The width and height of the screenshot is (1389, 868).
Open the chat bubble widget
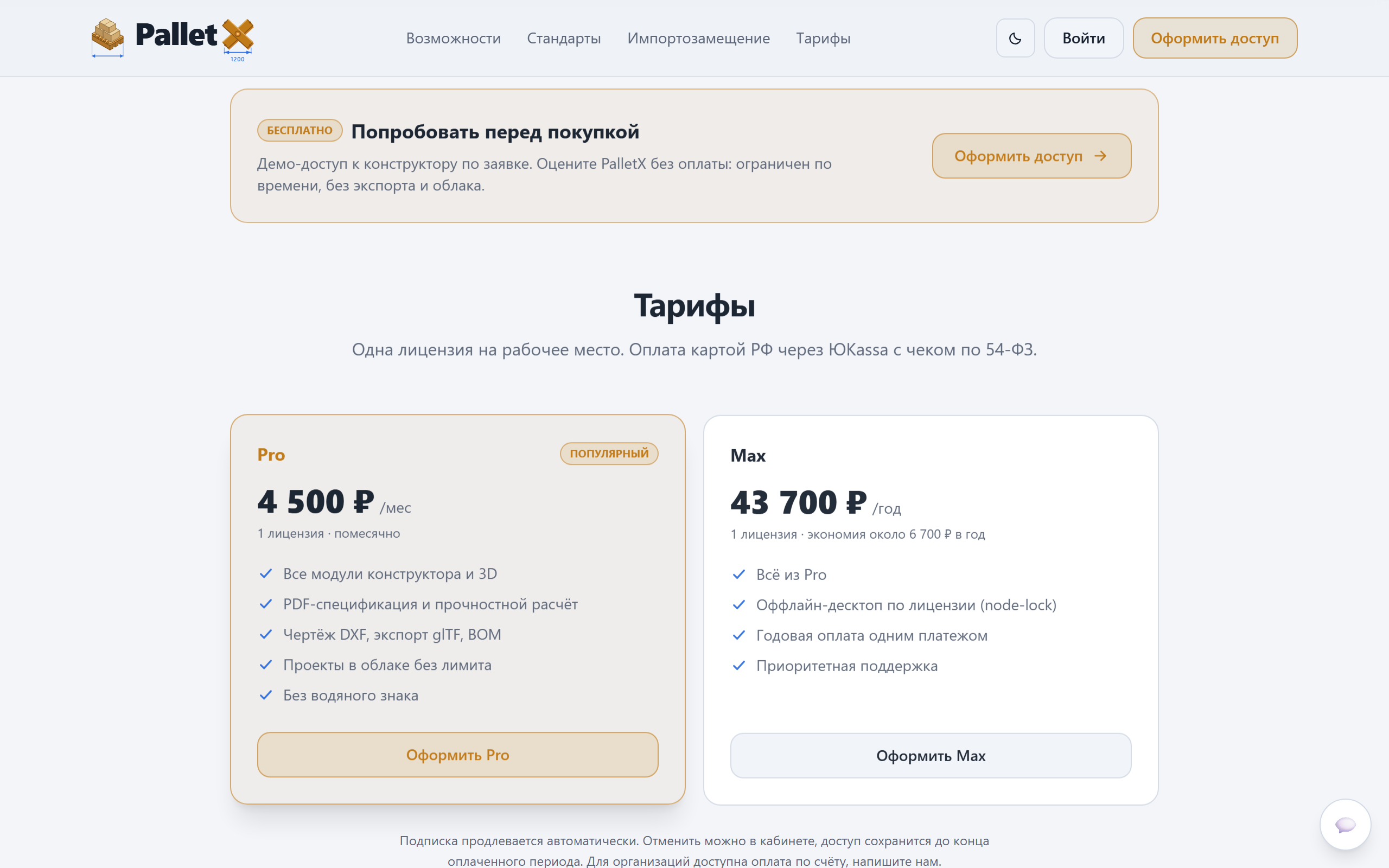[x=1345, y=825]
